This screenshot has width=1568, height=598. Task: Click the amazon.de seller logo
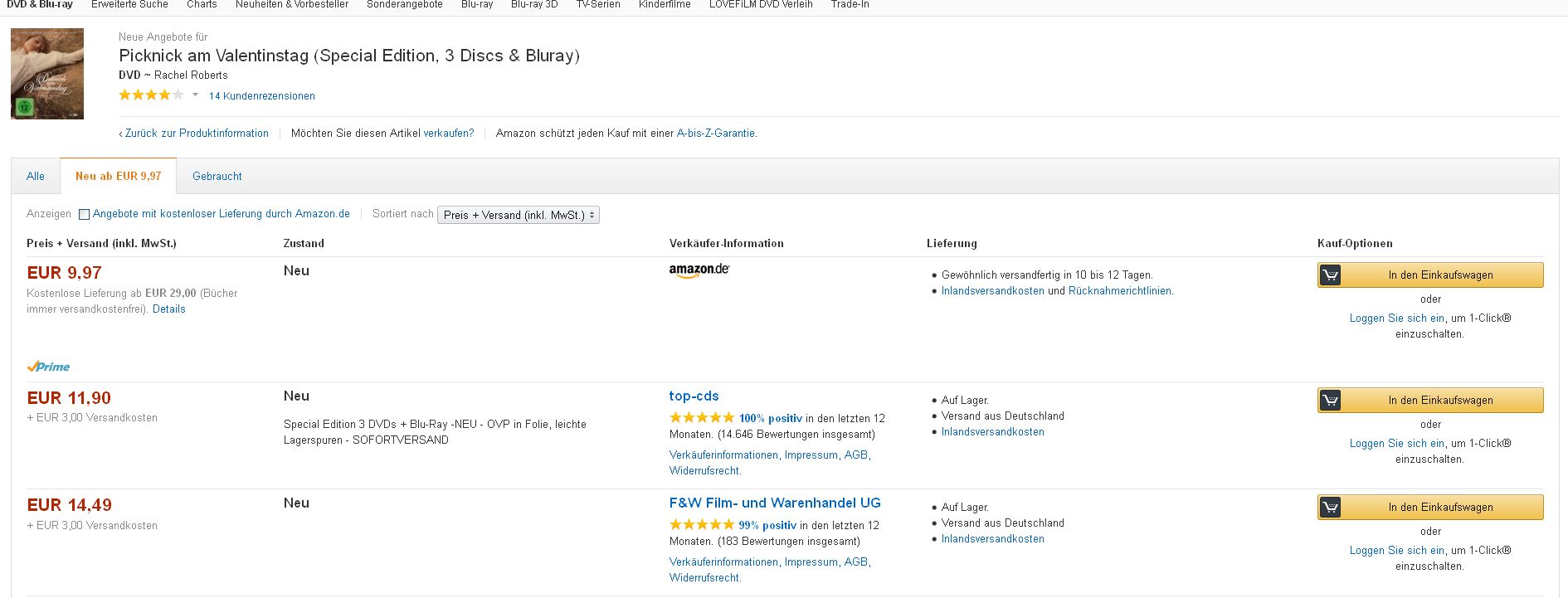click(699, 270)
